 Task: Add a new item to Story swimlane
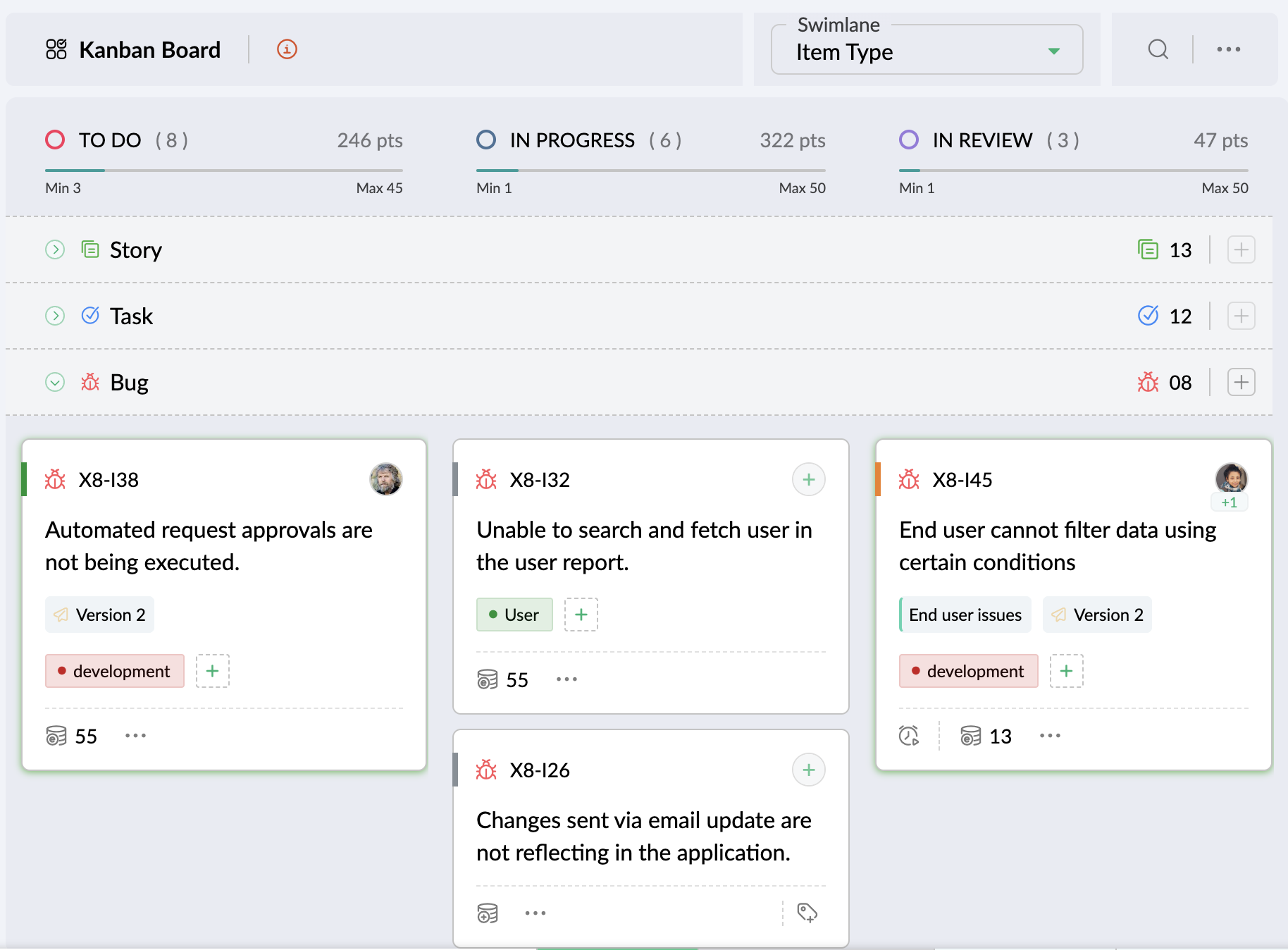[1241, 249]
